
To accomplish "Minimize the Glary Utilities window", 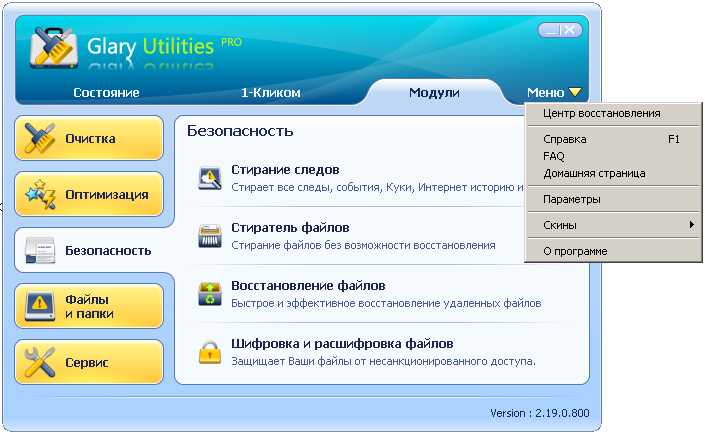I will (550, 30).
